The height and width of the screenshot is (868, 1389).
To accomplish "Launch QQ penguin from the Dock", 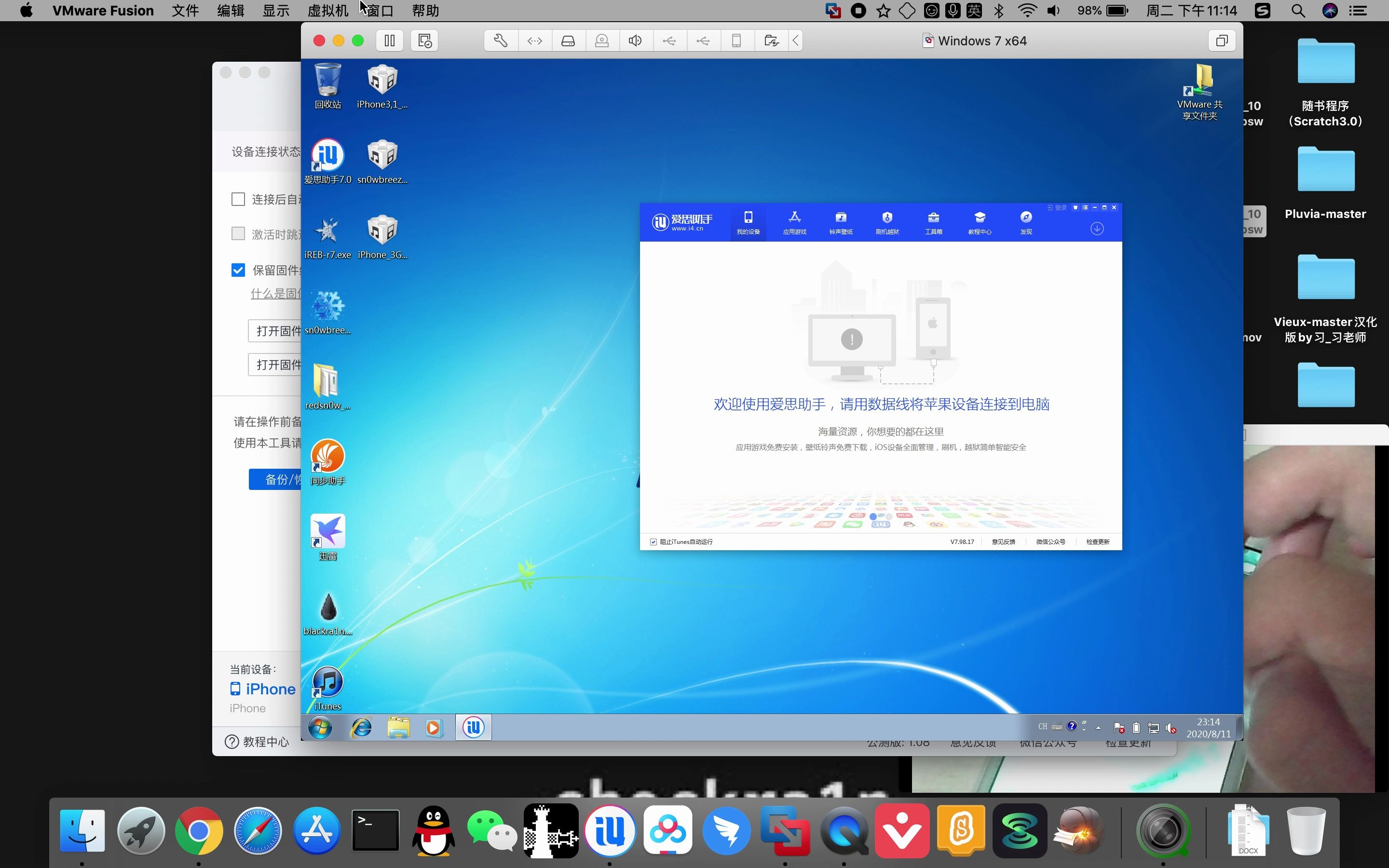I will point(434,830).
